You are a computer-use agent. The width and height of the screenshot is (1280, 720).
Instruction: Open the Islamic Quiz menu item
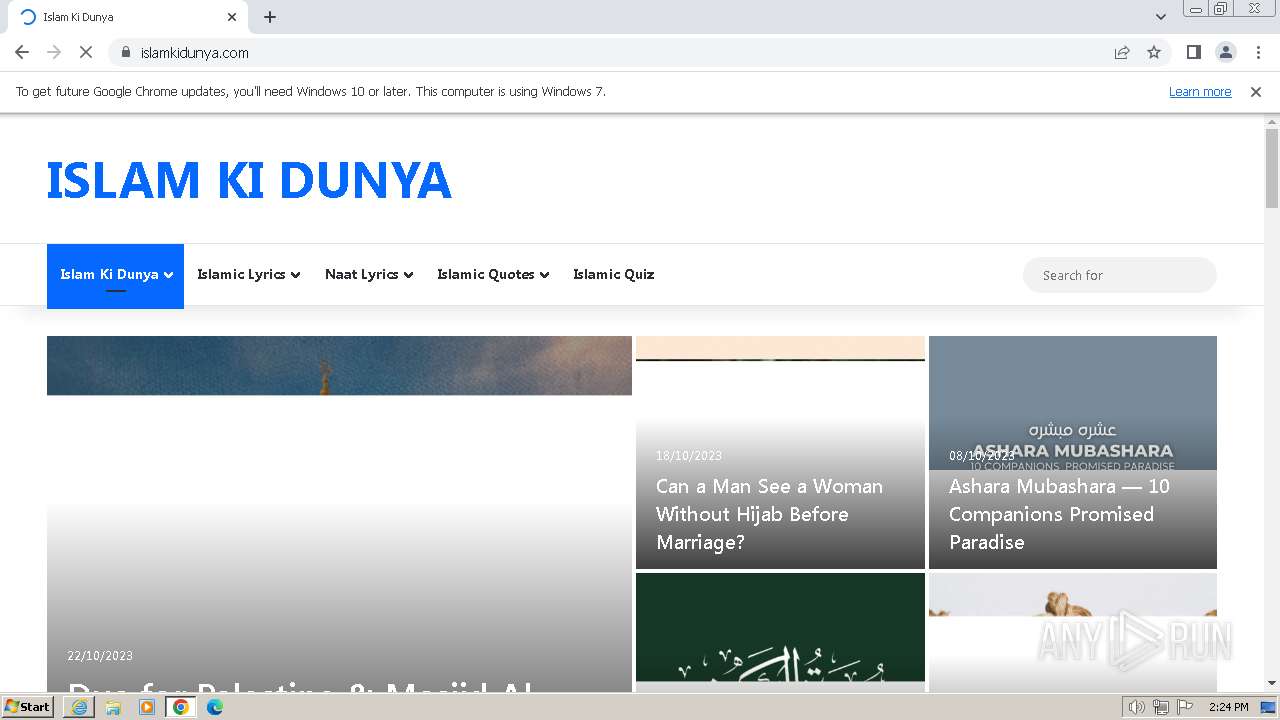(614, 275)
